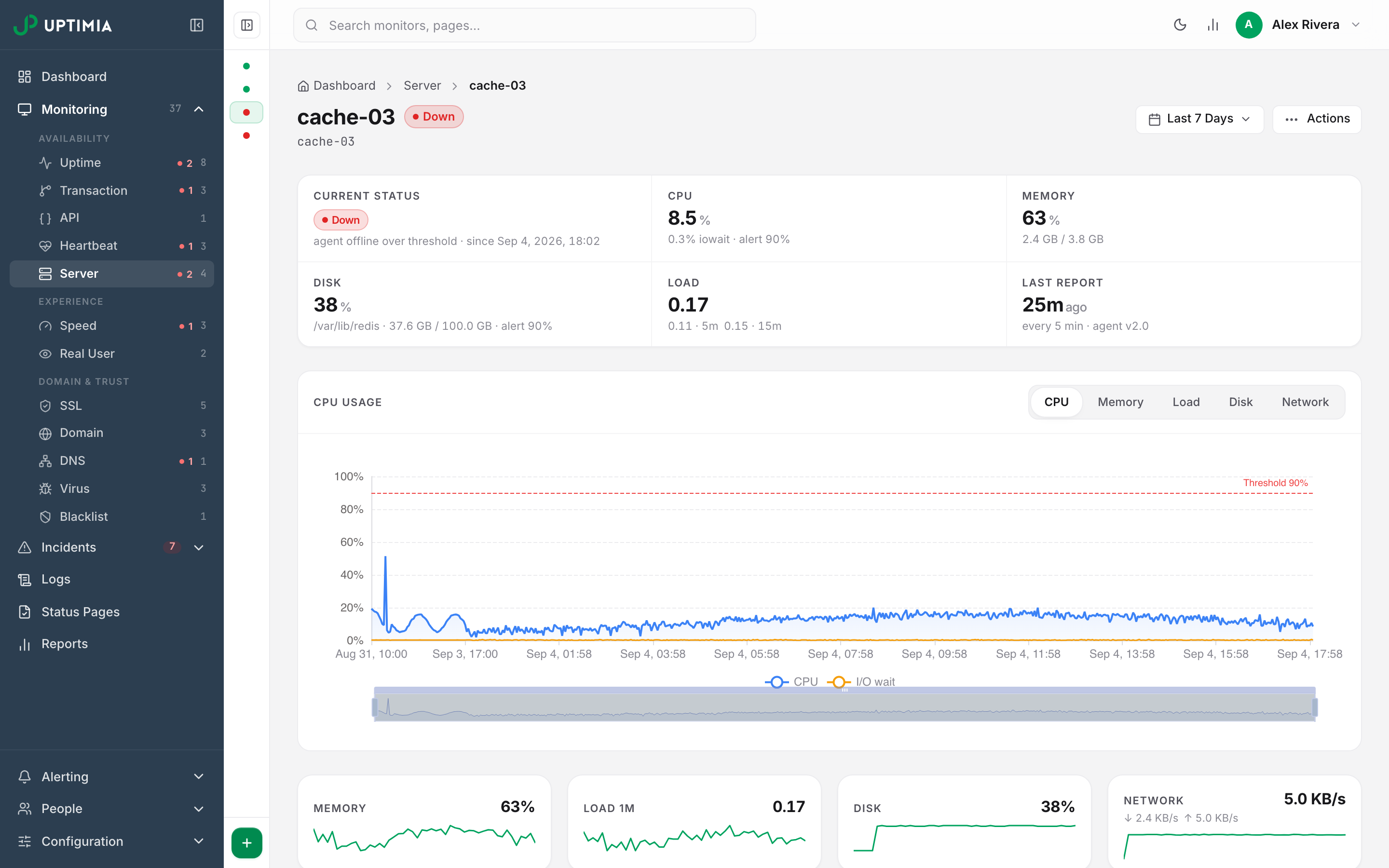Screen dimensions: 1389x868
Task: Switch chart to Network tab
Action: (x=1305, y=402)
